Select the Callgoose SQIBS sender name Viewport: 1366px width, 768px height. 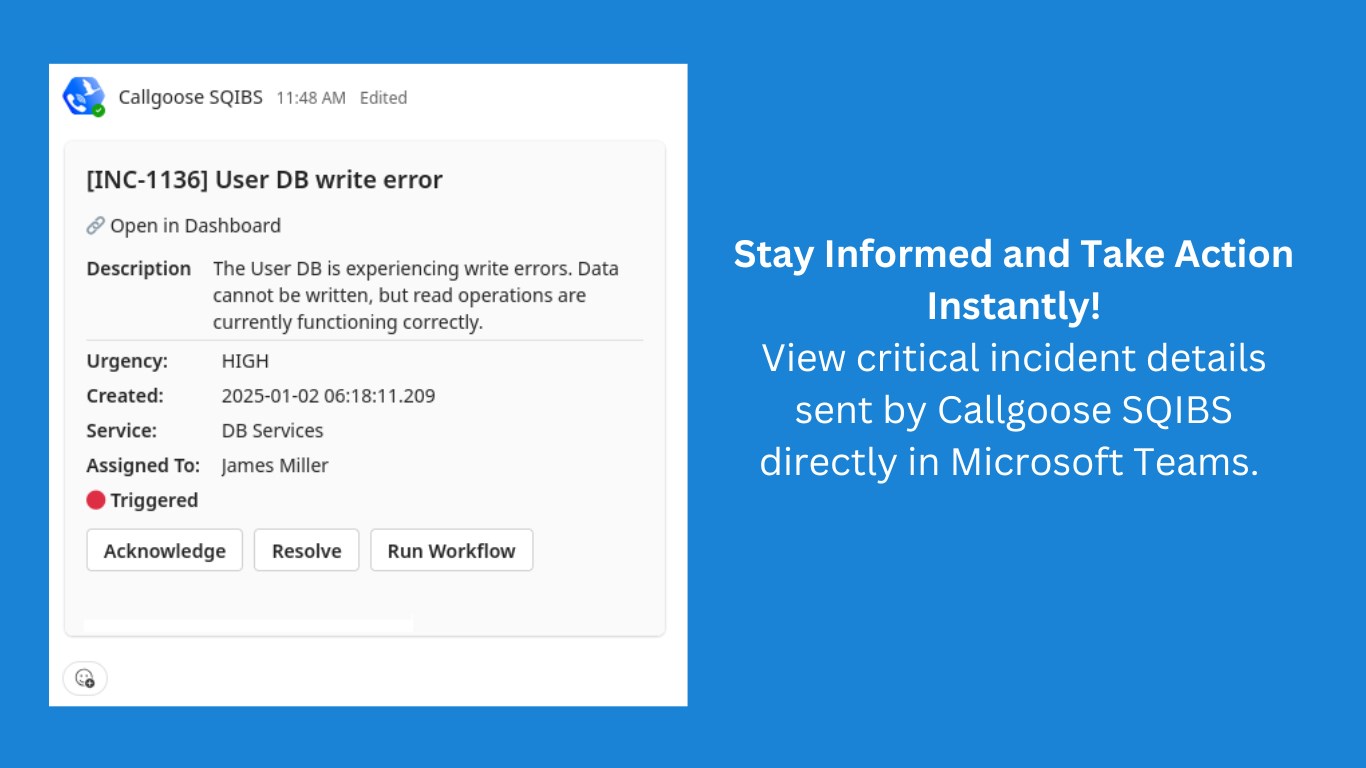(190, 97)
